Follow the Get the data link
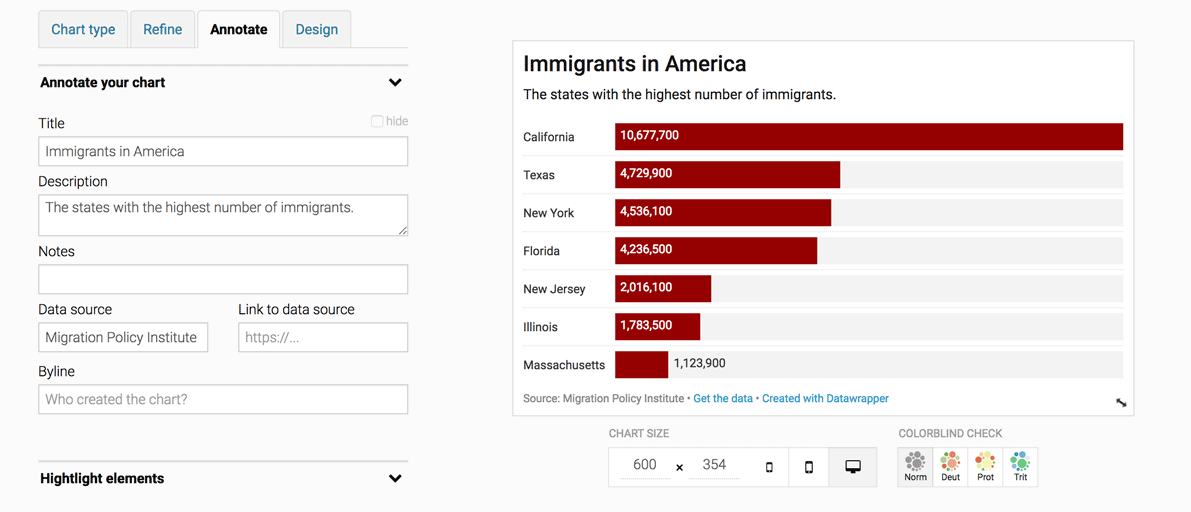 pyautogui.click(x=723, y=398)
